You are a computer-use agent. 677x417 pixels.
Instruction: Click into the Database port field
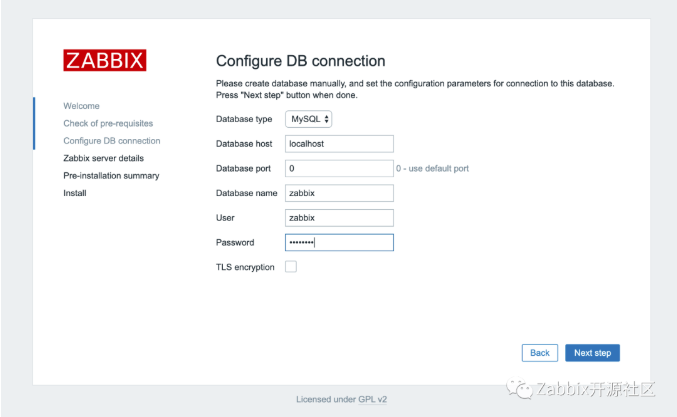(339, 168)
